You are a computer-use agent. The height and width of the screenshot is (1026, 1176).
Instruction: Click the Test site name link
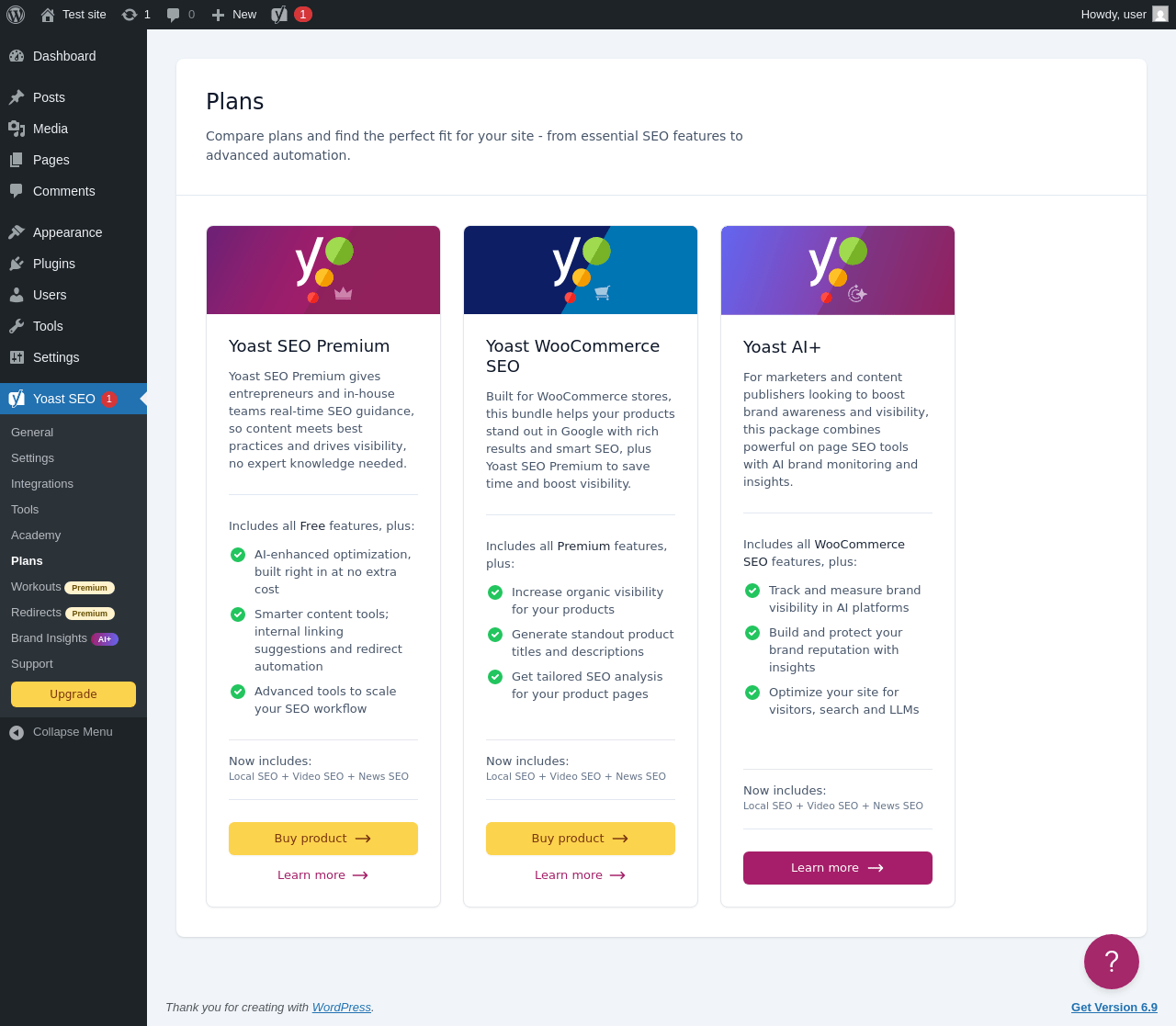[x=85, y=15]
